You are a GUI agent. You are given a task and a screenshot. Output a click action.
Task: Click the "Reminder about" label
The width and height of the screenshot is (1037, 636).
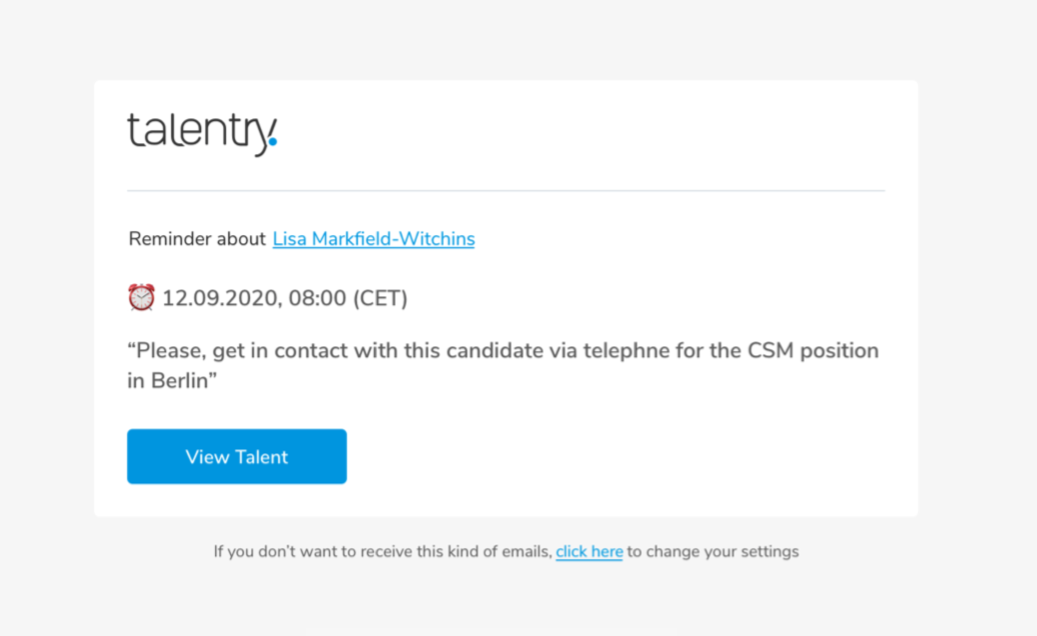click(197, 239)
